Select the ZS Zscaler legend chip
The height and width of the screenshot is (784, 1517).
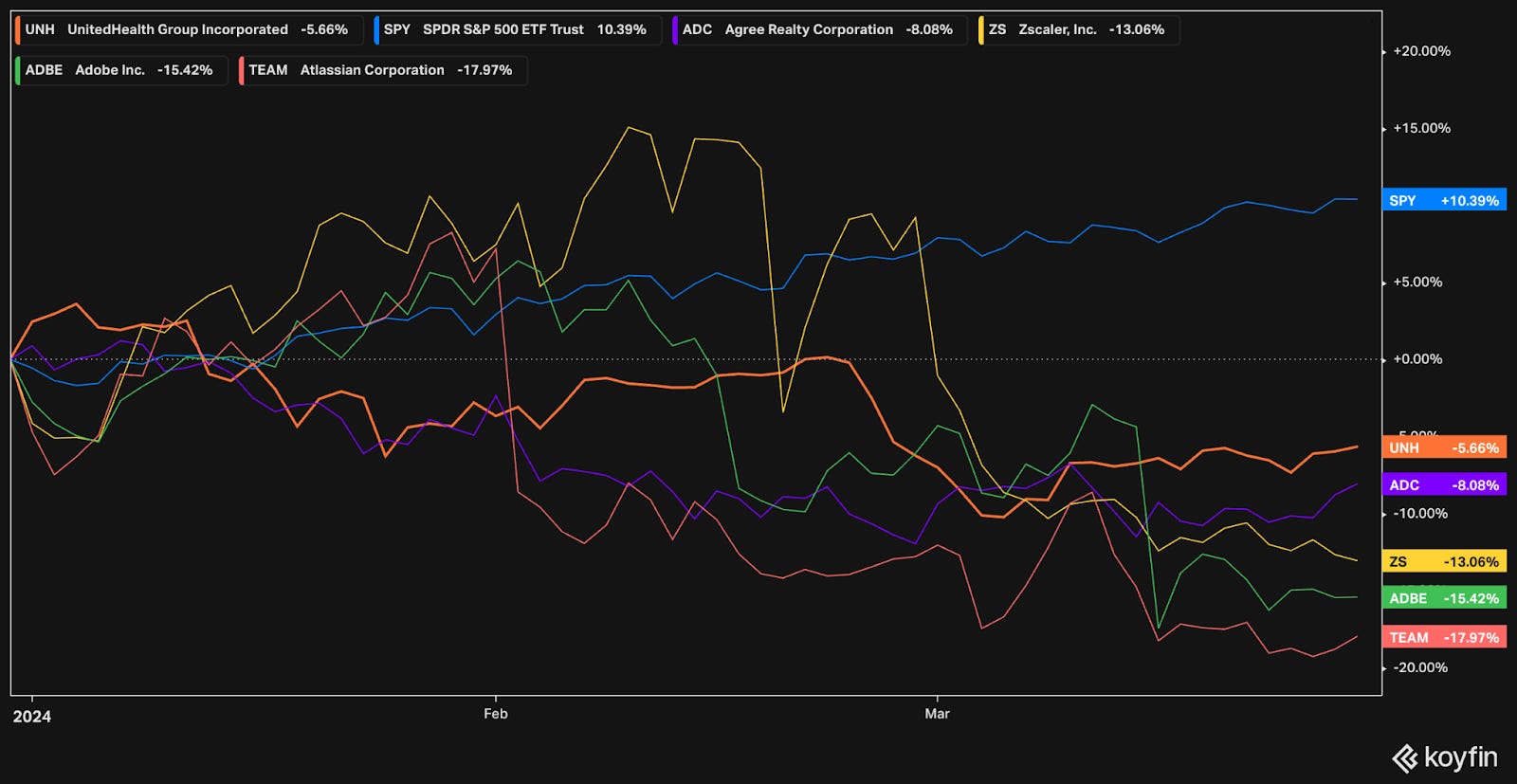1078,29
